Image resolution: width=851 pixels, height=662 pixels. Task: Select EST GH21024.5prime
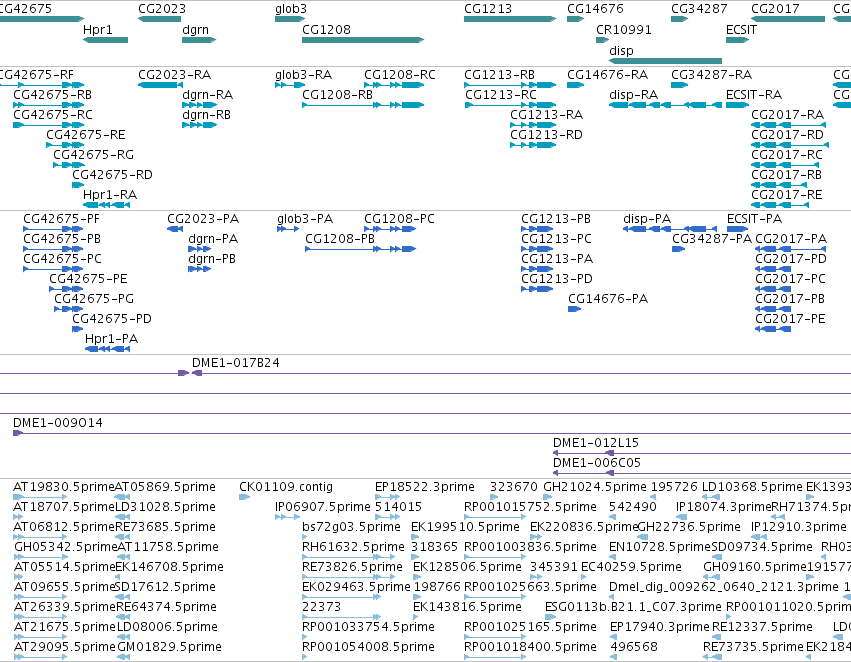595,487
